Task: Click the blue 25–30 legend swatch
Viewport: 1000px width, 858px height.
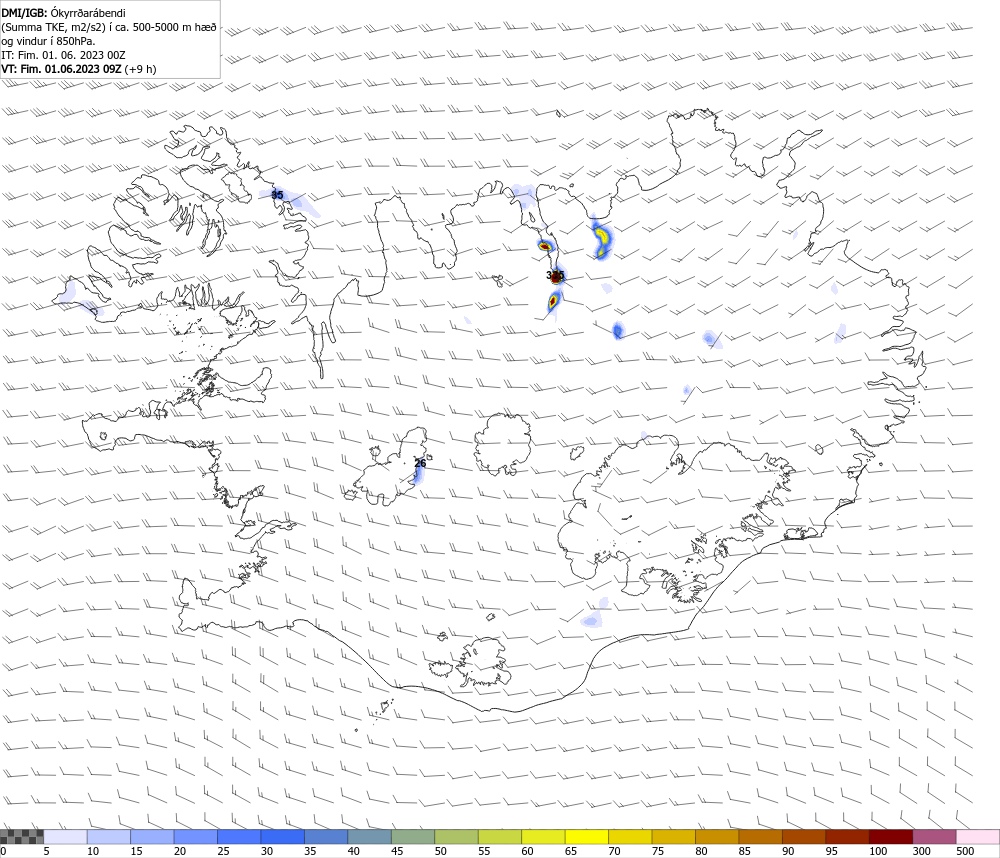Action: coord(239,837)
